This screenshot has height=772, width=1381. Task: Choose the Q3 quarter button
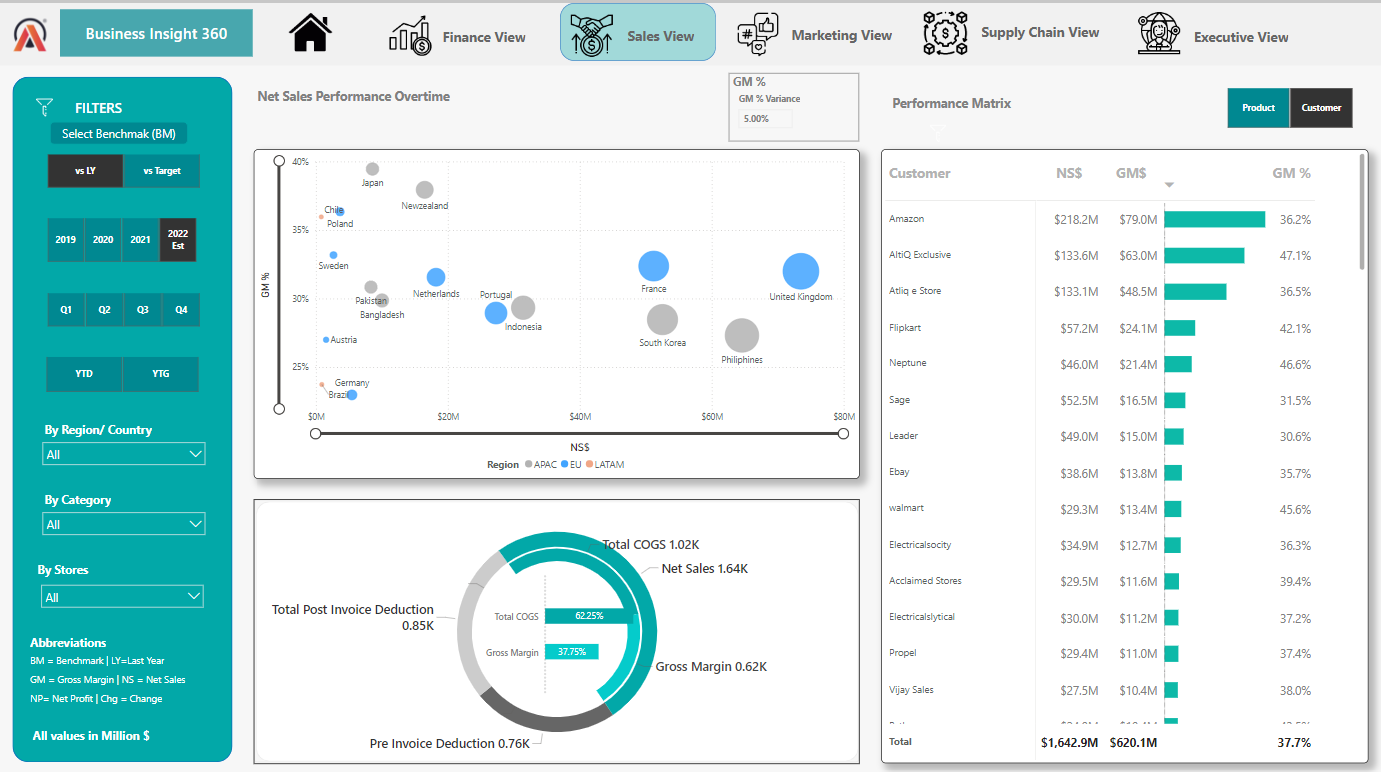(143, 310)
